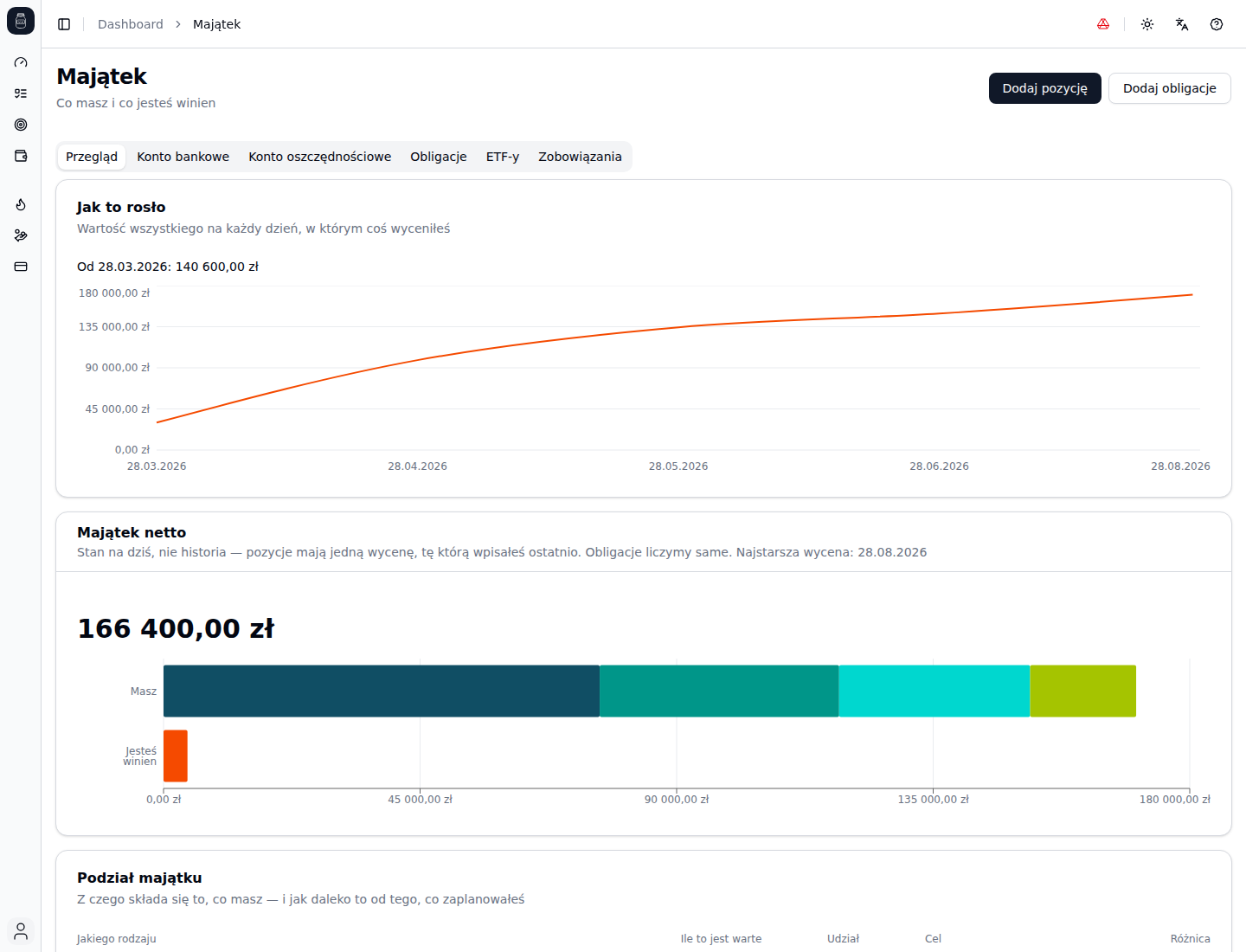Image resolution: width=1246 pixels, height=952 pixels.
Task: Click the 'Podział majątku' card heading
Action: pyautogui.click(x=139, y=878)
